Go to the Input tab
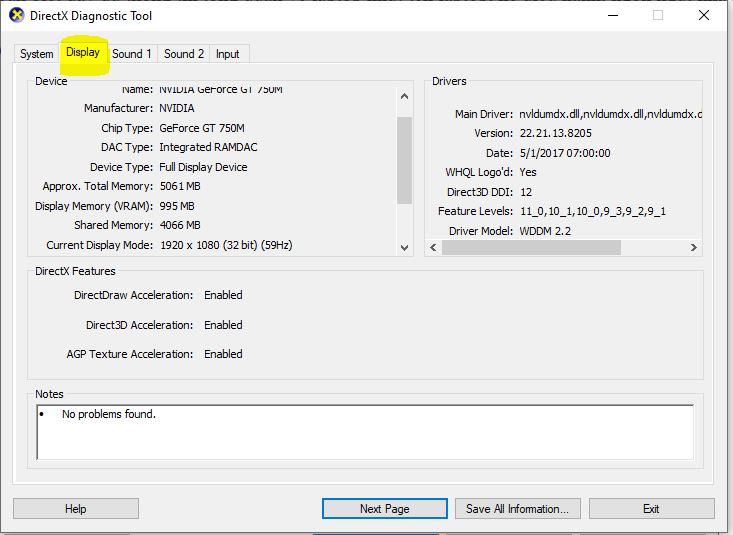Screen dimensions: 733x535 (x=228, y=54)
